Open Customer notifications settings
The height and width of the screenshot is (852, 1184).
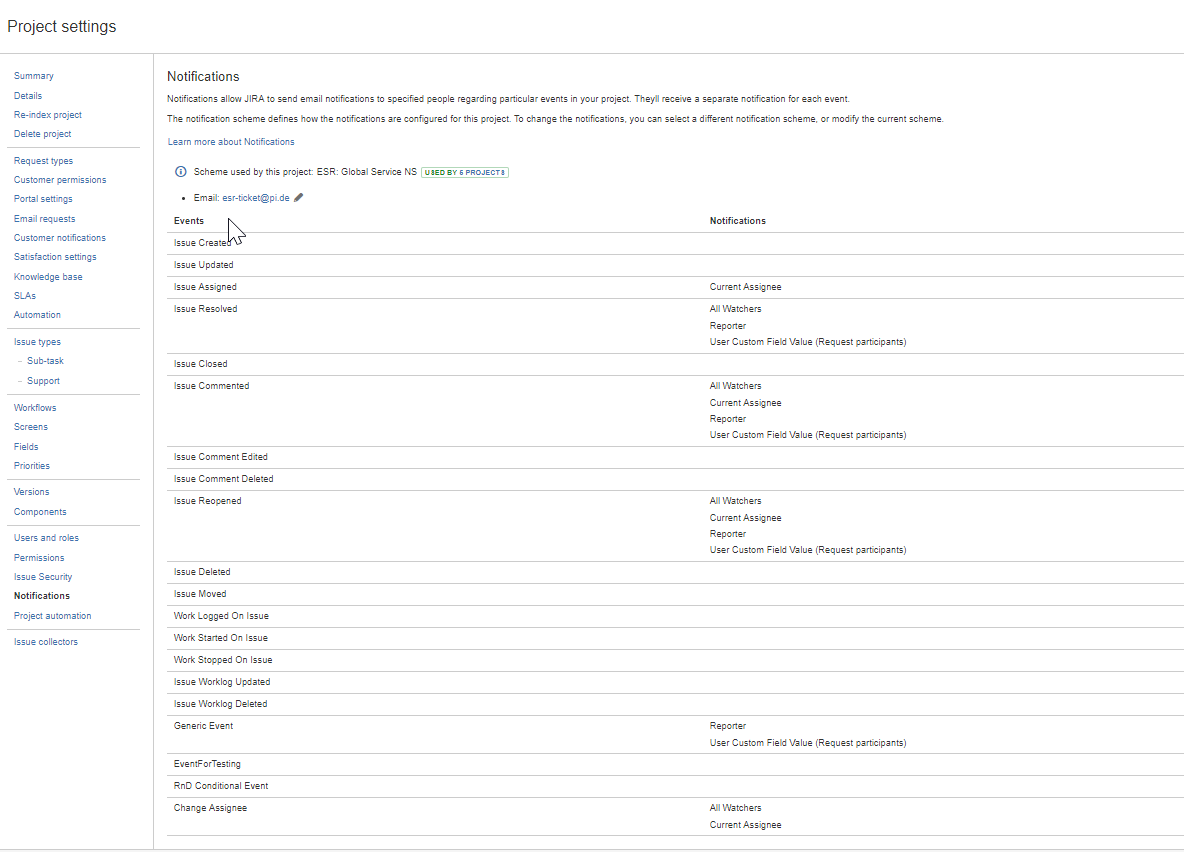(x=60, y=238)
